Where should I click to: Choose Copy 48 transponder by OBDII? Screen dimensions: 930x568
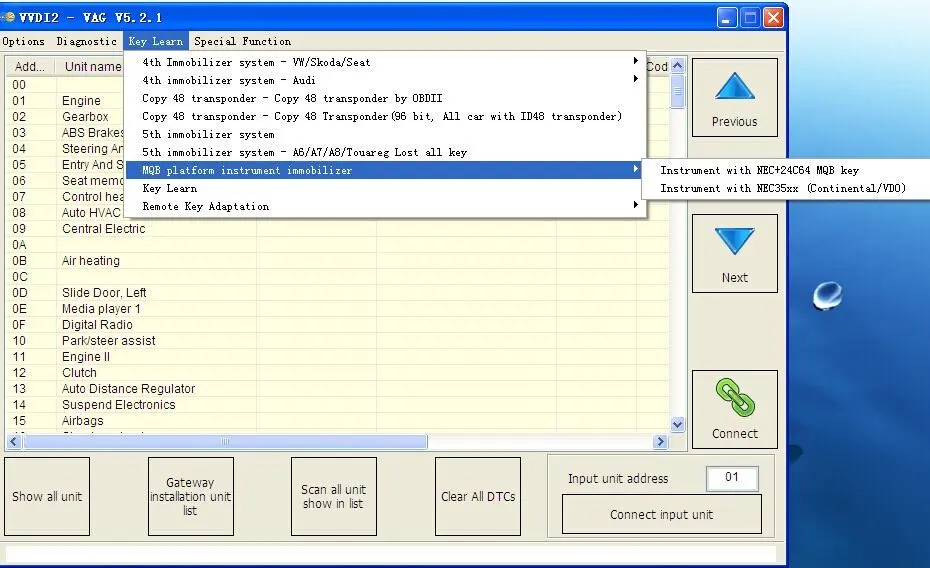tap(386, 98)
